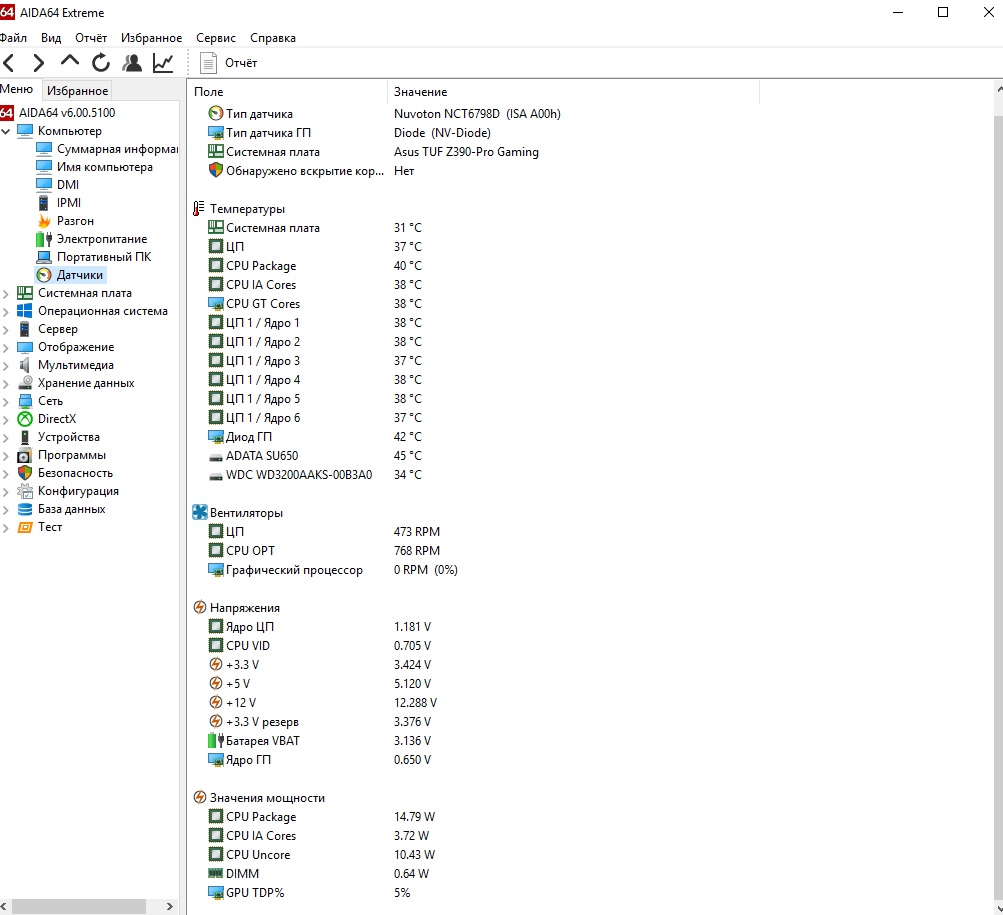The image size is (1003, 915).
Task: Expand the Сеть tree node
Action: [6, 401]
